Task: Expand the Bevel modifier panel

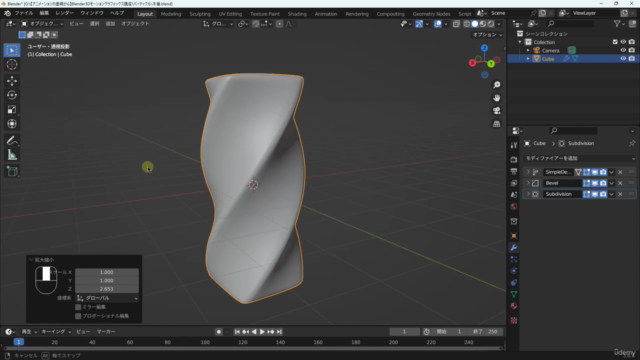Action: pos(528,183)
